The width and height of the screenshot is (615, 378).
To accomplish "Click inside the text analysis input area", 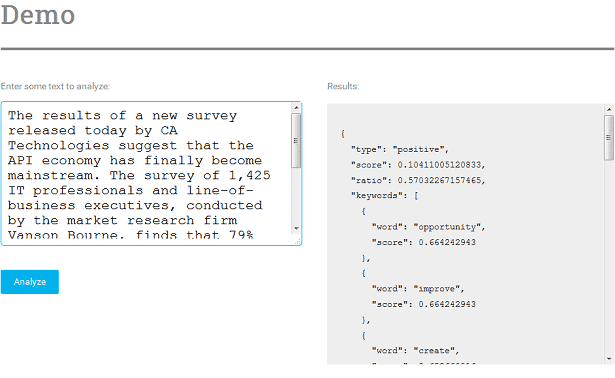I will (147, 174).
